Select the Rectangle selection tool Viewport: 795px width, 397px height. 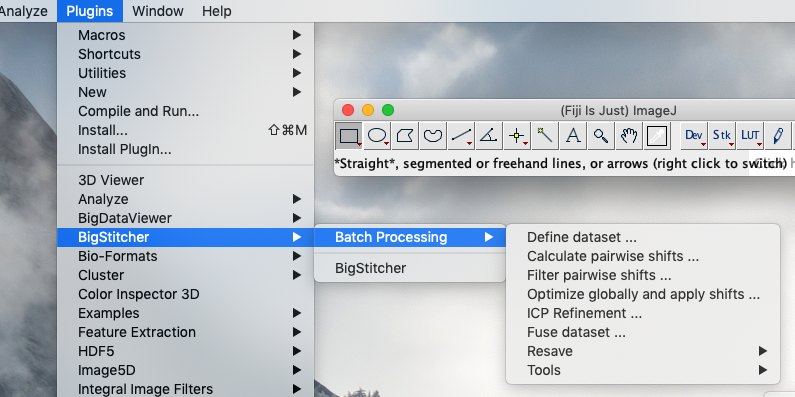point(349,136)
